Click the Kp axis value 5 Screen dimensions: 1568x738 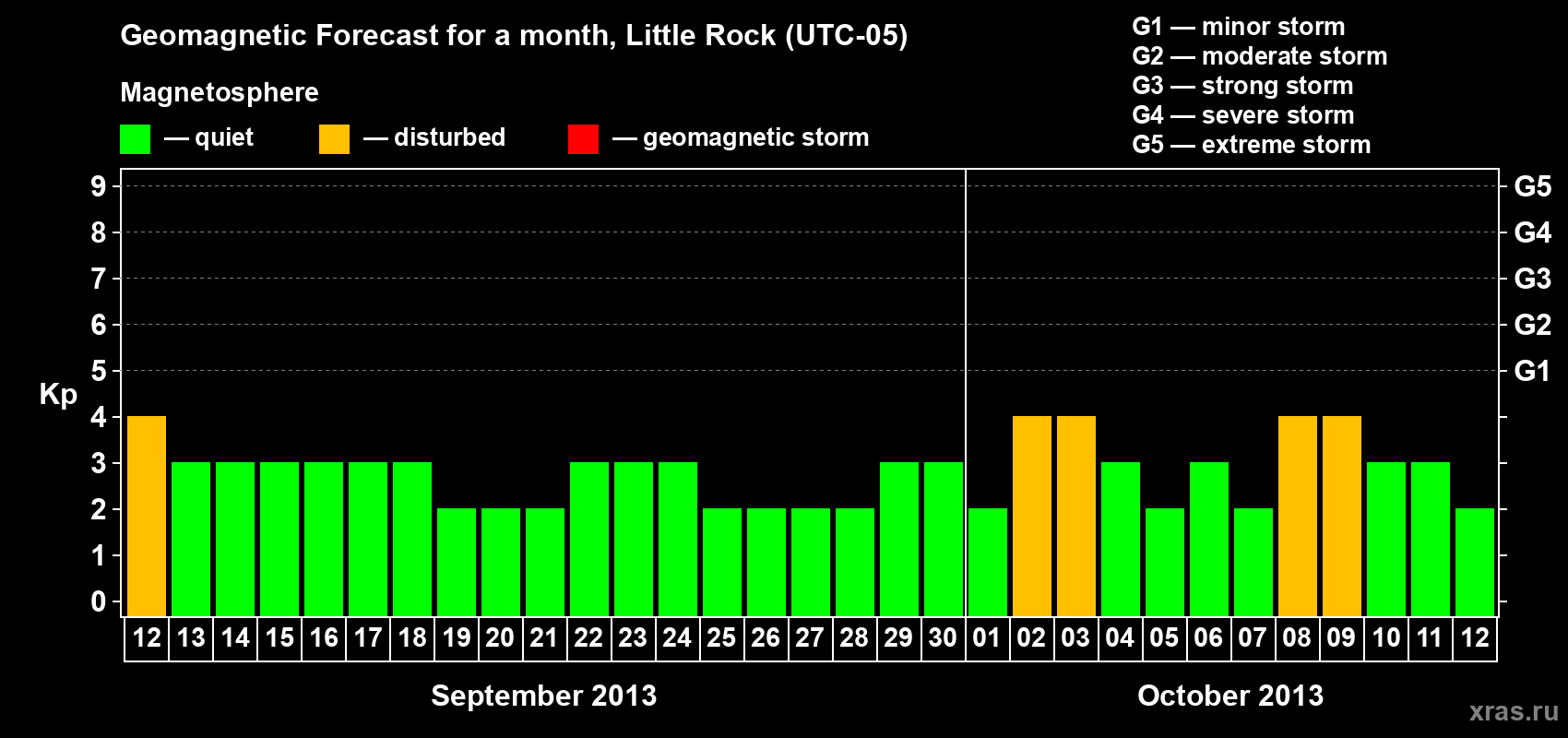(x=99, y=371)
